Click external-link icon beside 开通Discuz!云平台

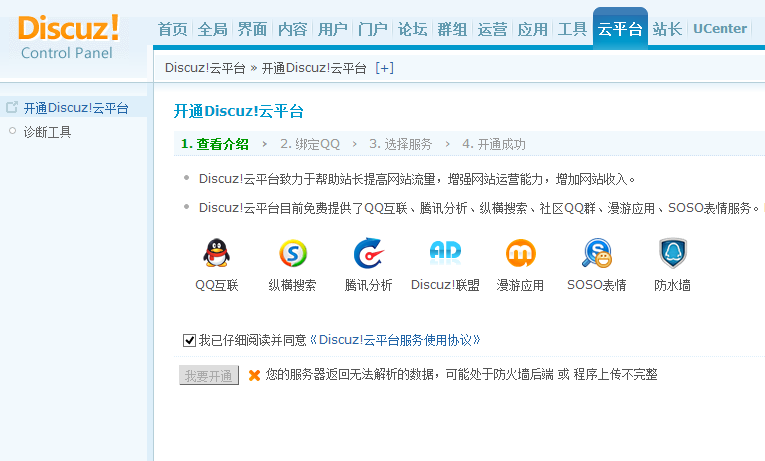(12, 107)
